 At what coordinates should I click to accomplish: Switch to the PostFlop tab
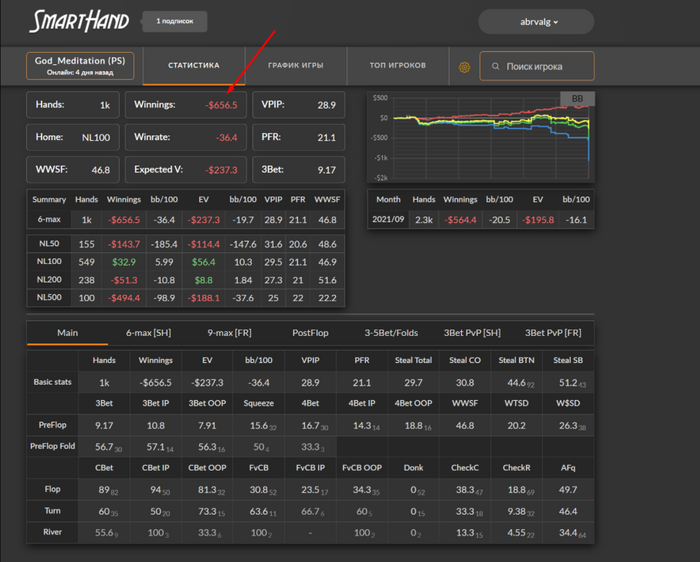pos(310,333)
